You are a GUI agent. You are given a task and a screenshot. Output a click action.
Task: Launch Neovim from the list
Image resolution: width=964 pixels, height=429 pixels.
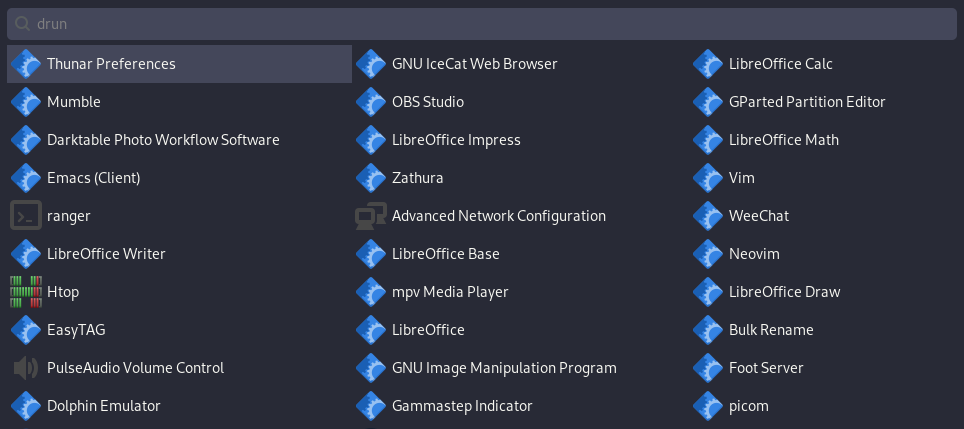[x=823, y=254]
